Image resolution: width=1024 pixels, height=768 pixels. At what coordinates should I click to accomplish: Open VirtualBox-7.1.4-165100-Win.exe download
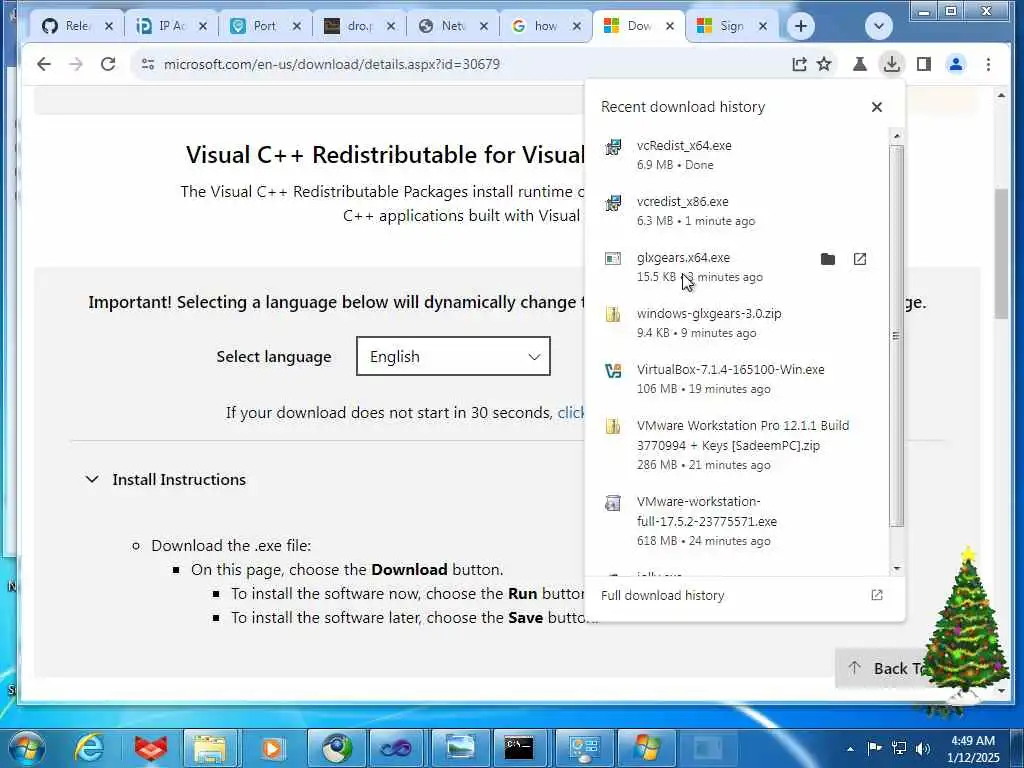coord(736,379)
